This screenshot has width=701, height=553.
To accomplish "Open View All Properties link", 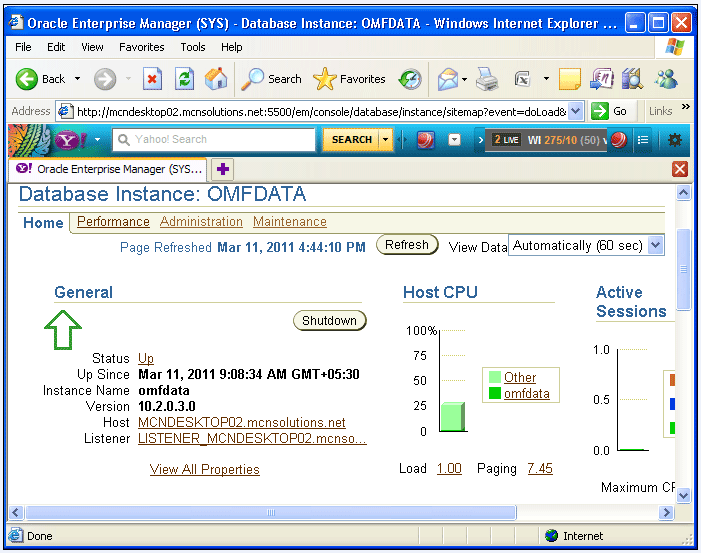I will pyautogui.click(x=204, y=469).
